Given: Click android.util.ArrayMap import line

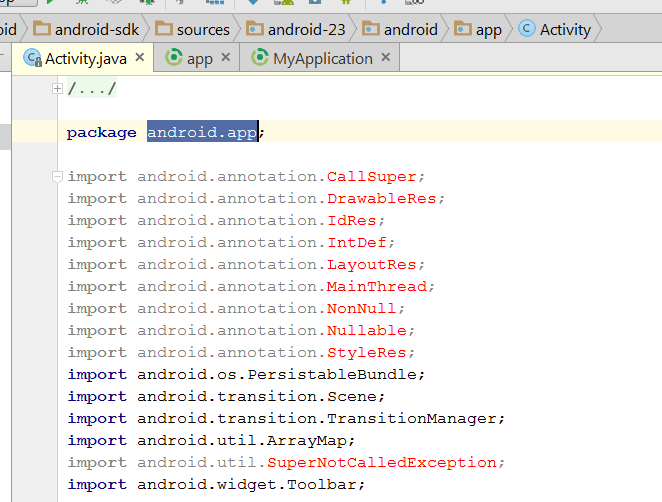Looking at the screenshot, I should [211, 440].
